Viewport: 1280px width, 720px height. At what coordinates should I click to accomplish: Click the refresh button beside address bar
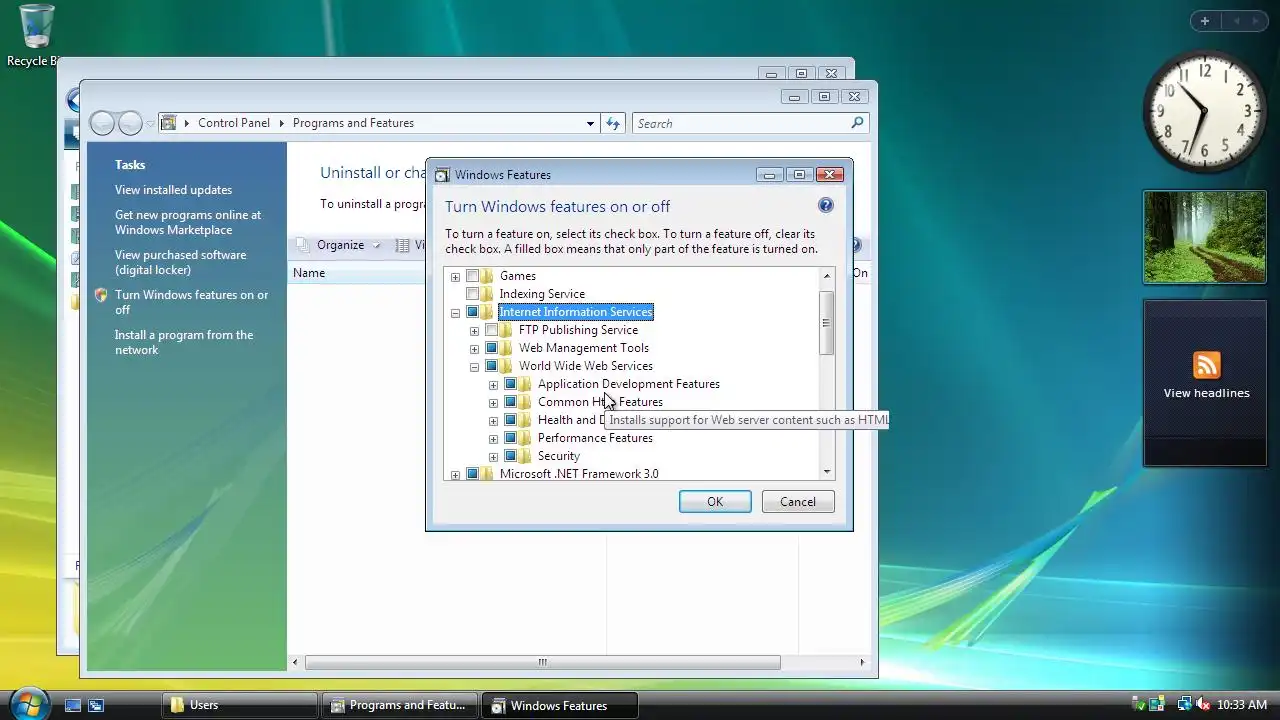[613, 123]
